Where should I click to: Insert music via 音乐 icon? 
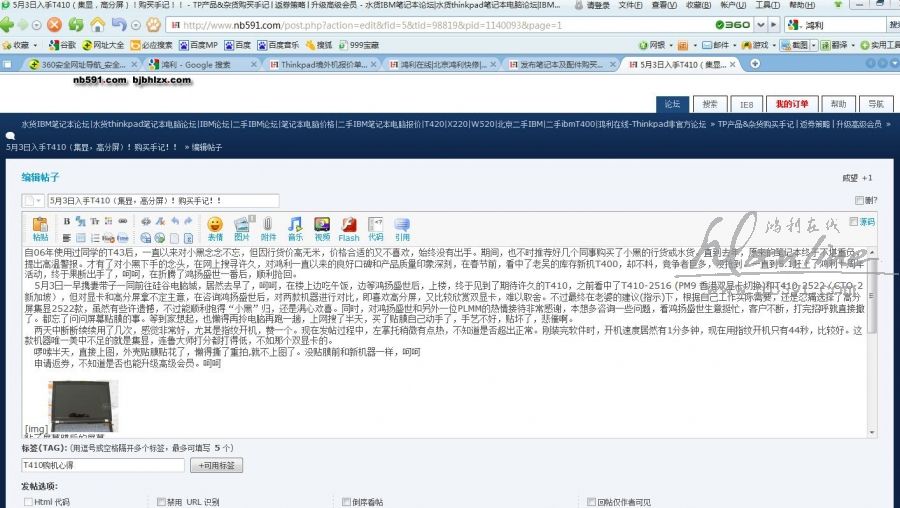[x=295, y=228]
